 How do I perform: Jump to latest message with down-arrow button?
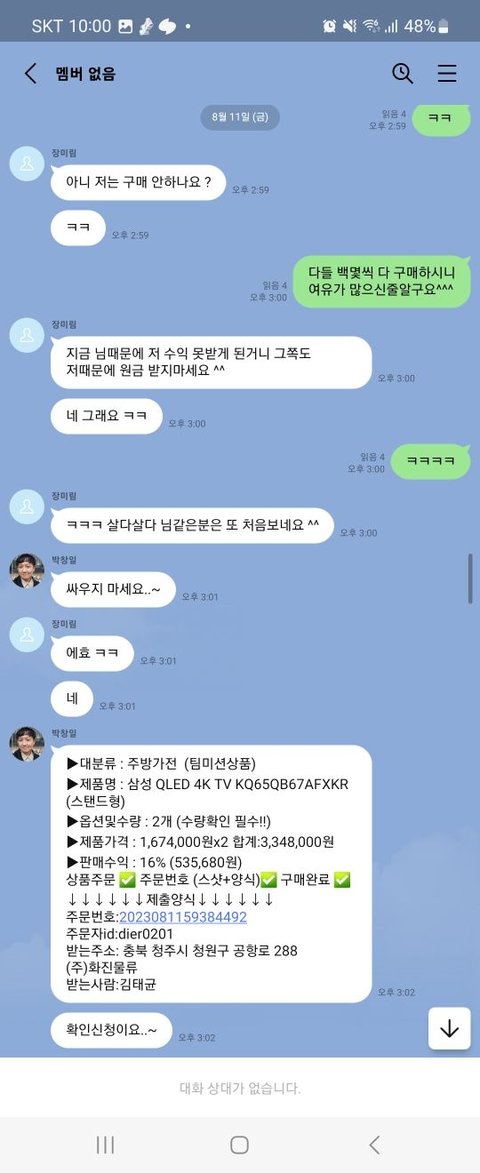click(x=449, y=1029)
